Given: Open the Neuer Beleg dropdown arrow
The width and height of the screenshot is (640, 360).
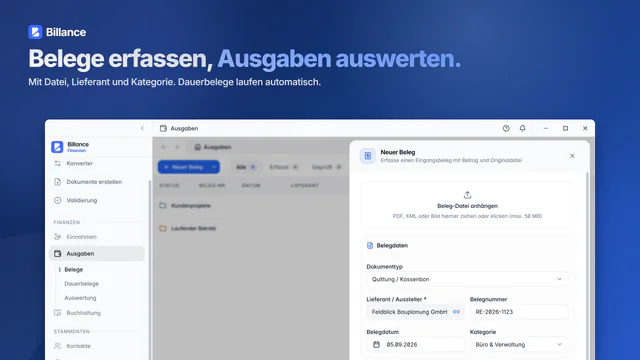Looking at the screenshot, I should point(214,167).
